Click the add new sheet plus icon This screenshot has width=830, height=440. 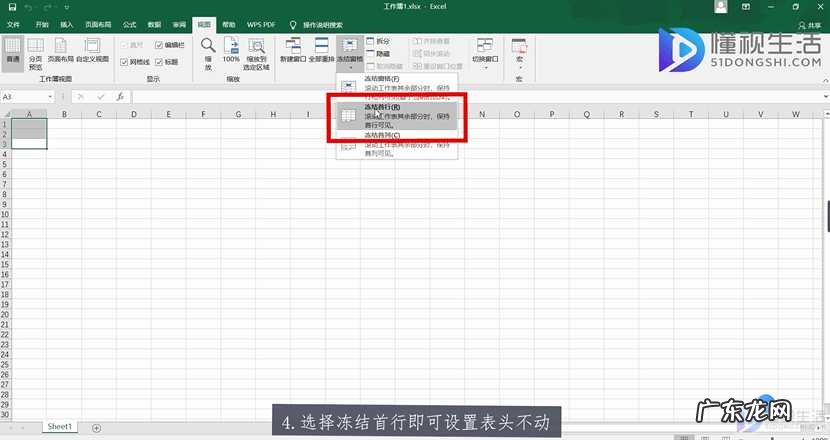pyautogui.click(x=96, y=428)
